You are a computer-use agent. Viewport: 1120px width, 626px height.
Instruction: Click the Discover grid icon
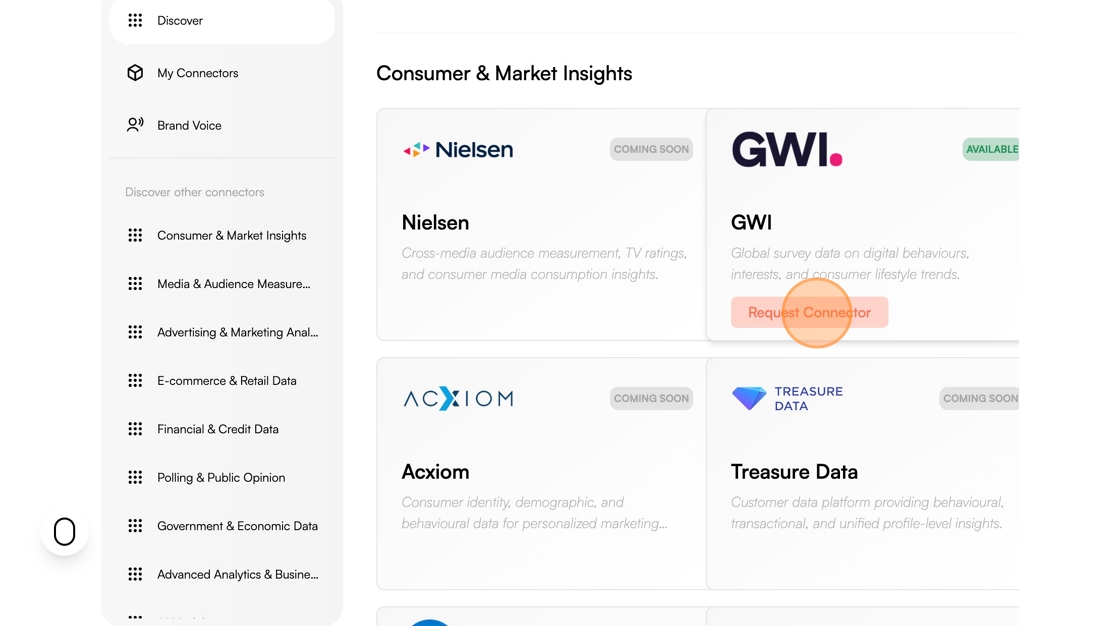pyautogui.click(x=135, y=21)
